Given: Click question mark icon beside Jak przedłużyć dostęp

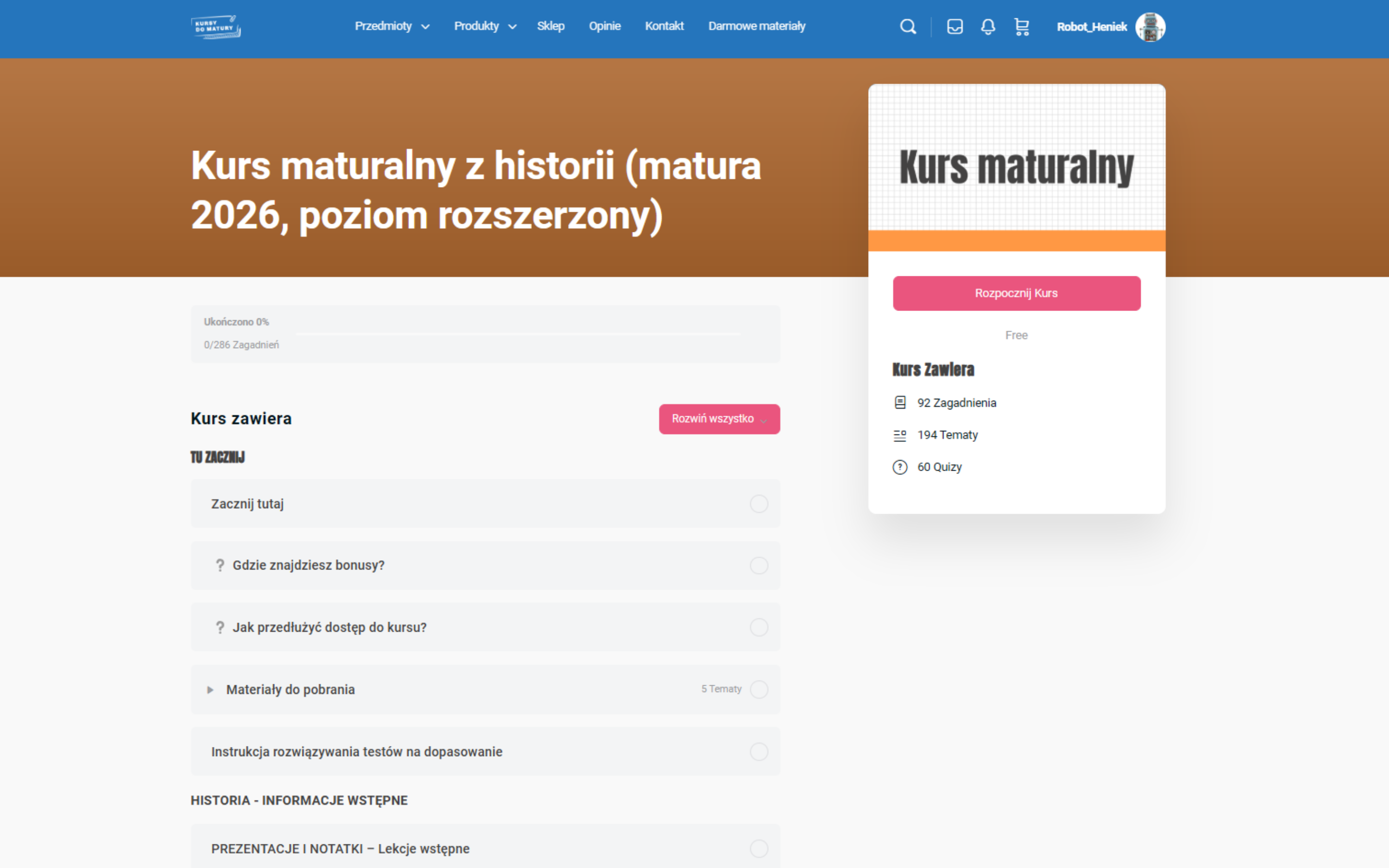Looking at the screenshot, I should 220,627.
